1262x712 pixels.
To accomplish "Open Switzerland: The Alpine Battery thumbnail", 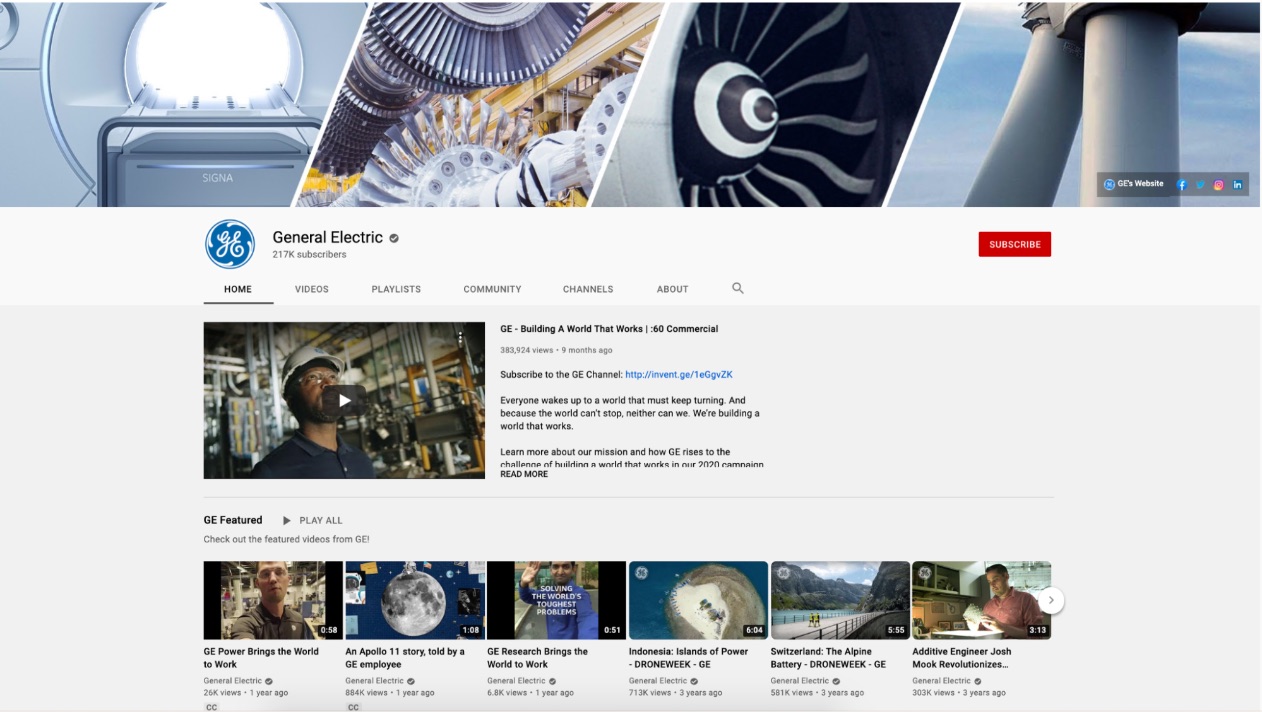I will tap(840, 600).
